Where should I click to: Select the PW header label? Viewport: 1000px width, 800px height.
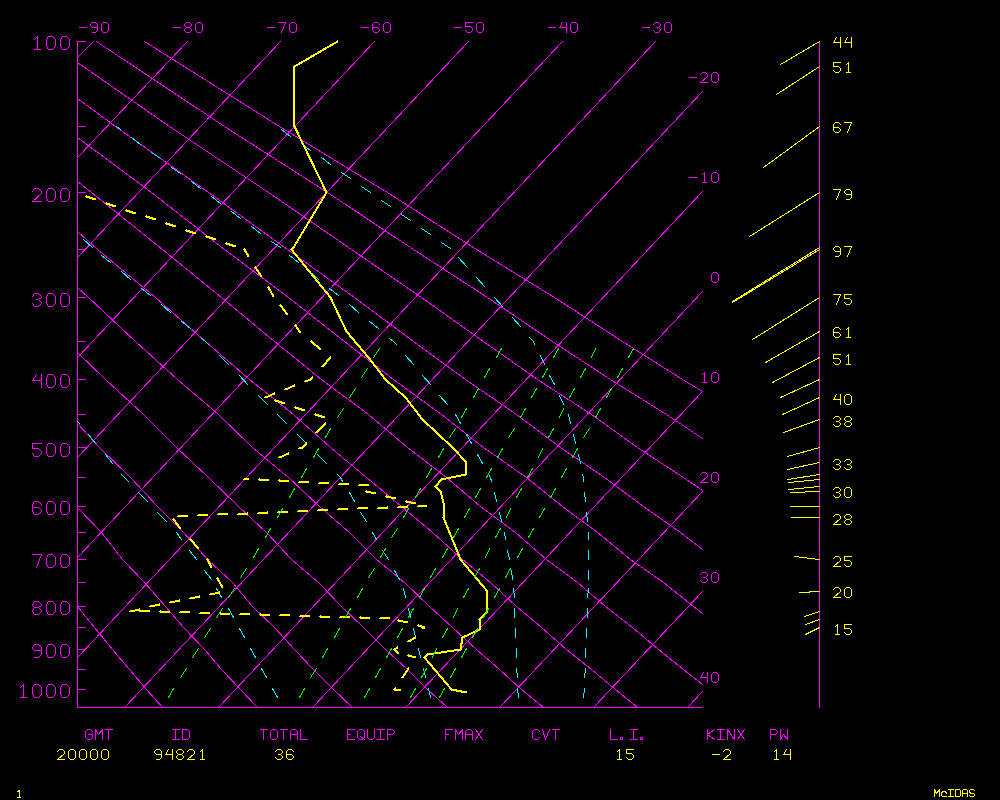[x=778, y=735]
